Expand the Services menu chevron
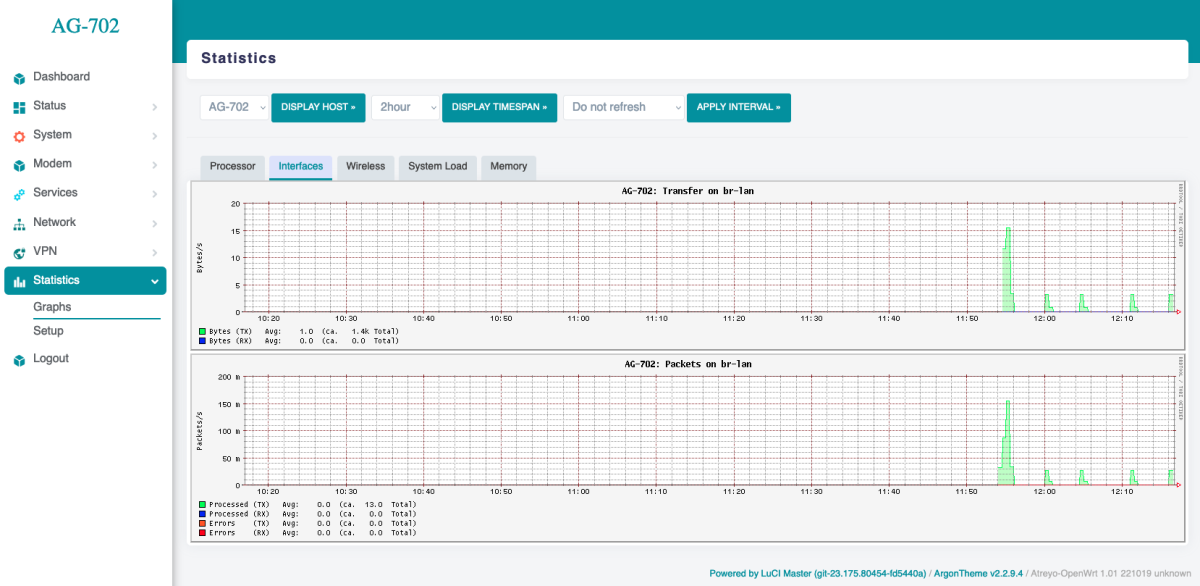 click(154, 193)
